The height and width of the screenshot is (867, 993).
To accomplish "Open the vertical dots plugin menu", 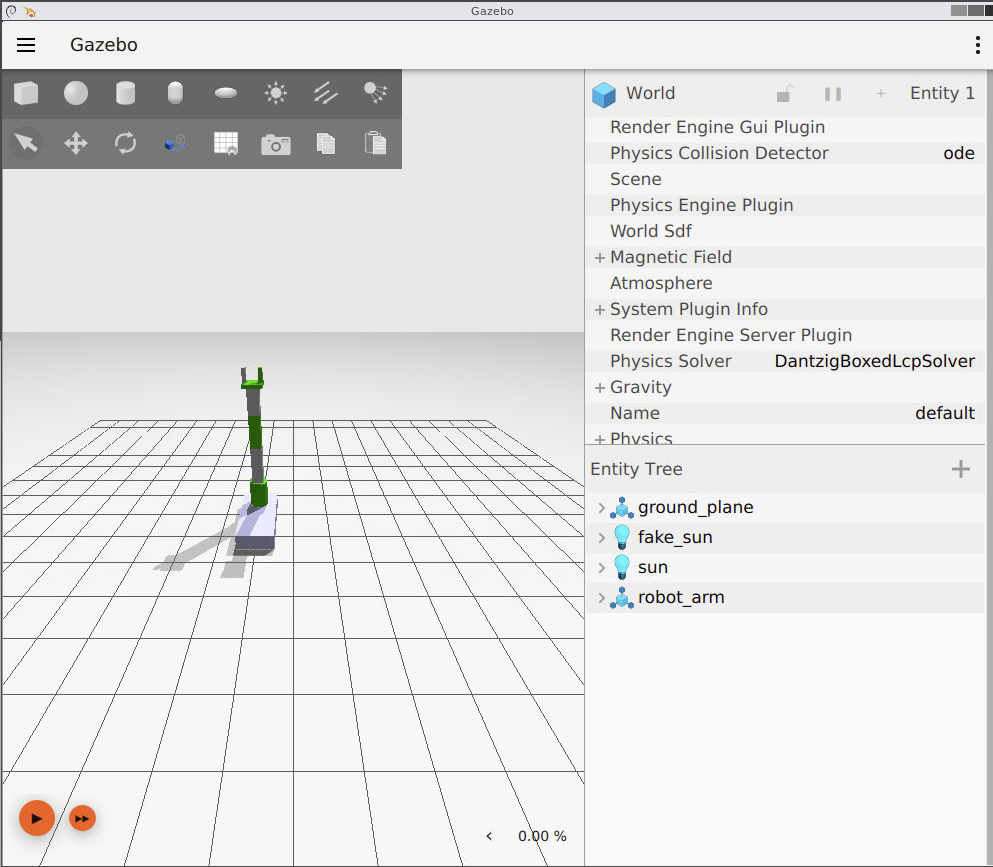I will tap(978, 45).
